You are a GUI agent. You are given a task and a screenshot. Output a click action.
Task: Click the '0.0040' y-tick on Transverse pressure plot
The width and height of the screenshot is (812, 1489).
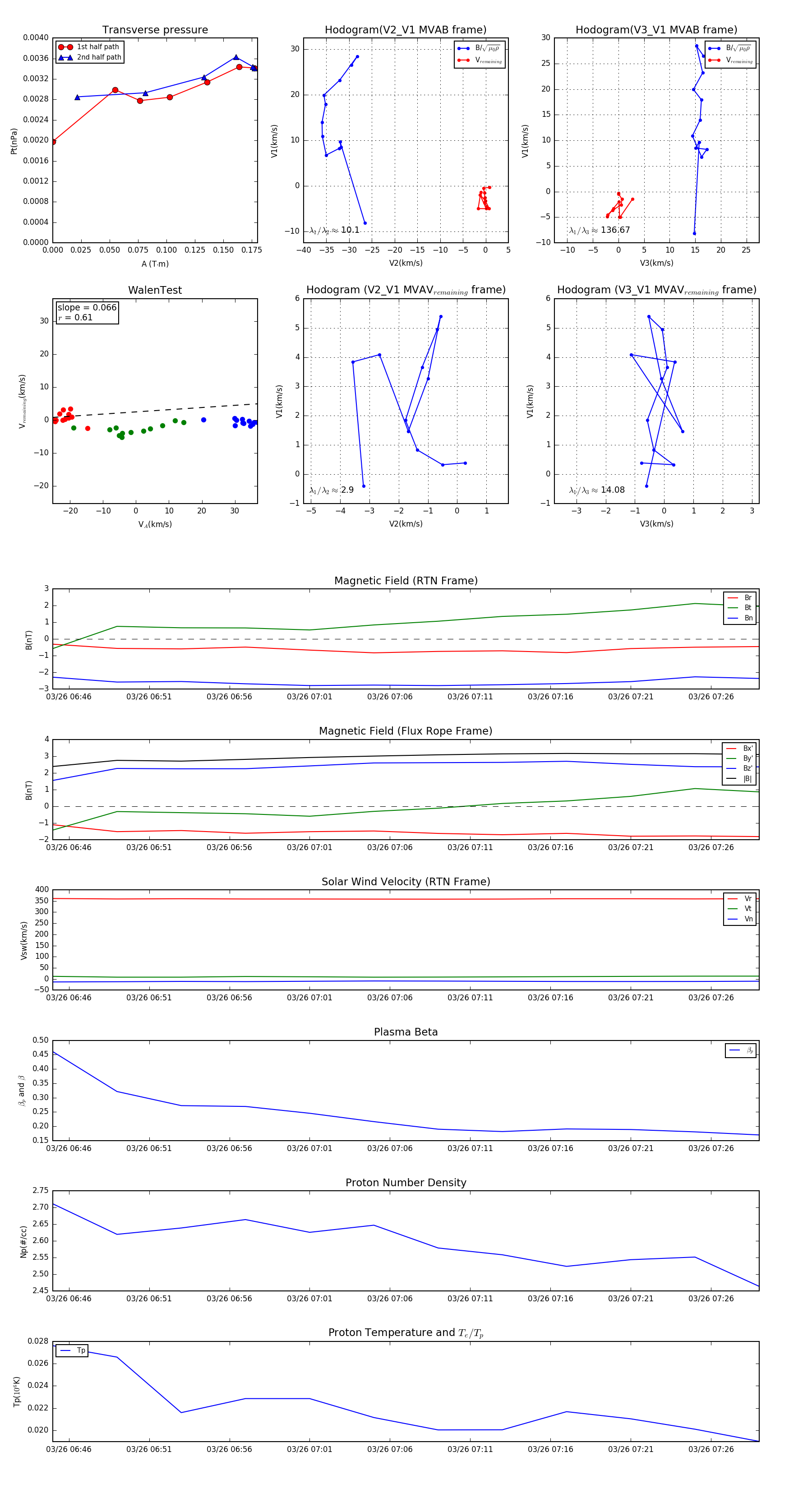point(36,37)
